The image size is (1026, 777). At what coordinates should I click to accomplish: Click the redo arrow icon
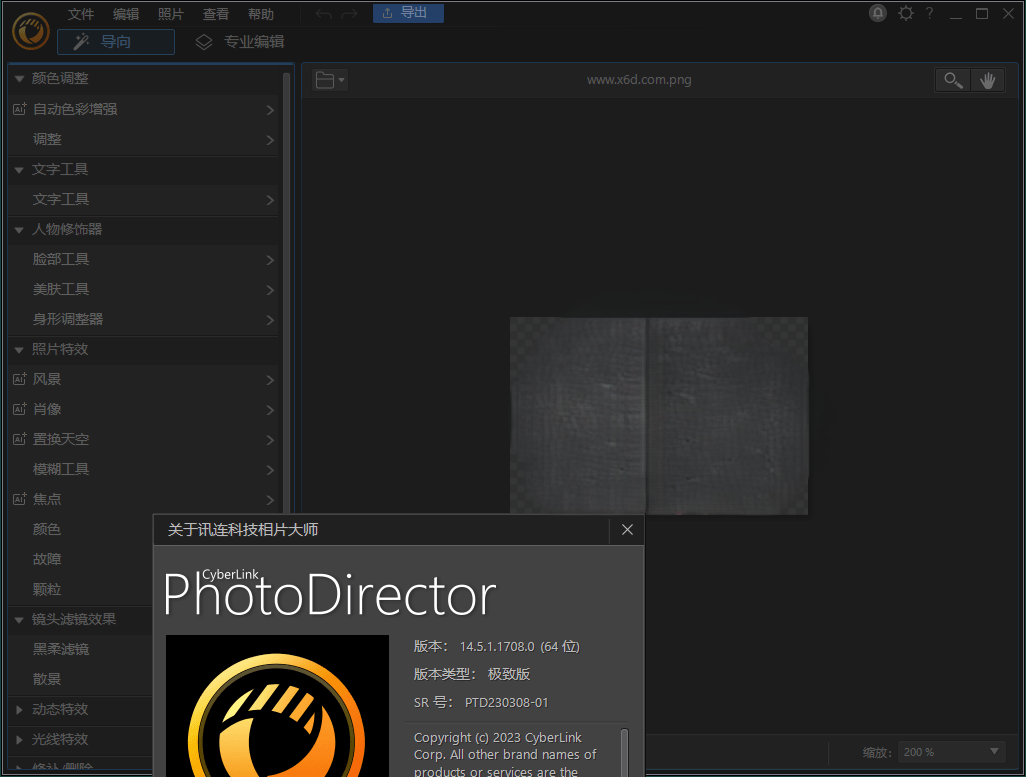(349, 14)
